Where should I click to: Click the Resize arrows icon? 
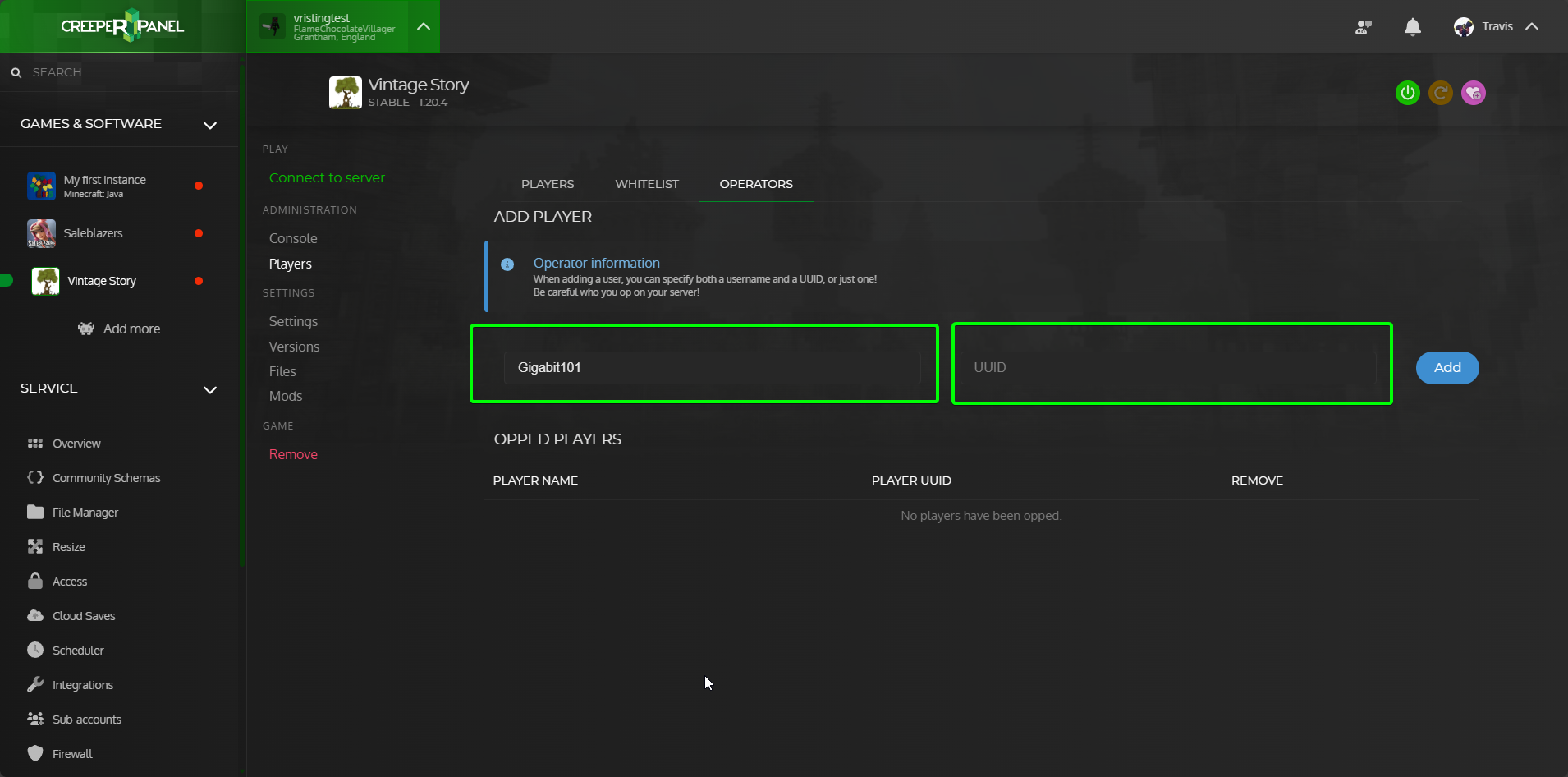click(x=35, y=546)
